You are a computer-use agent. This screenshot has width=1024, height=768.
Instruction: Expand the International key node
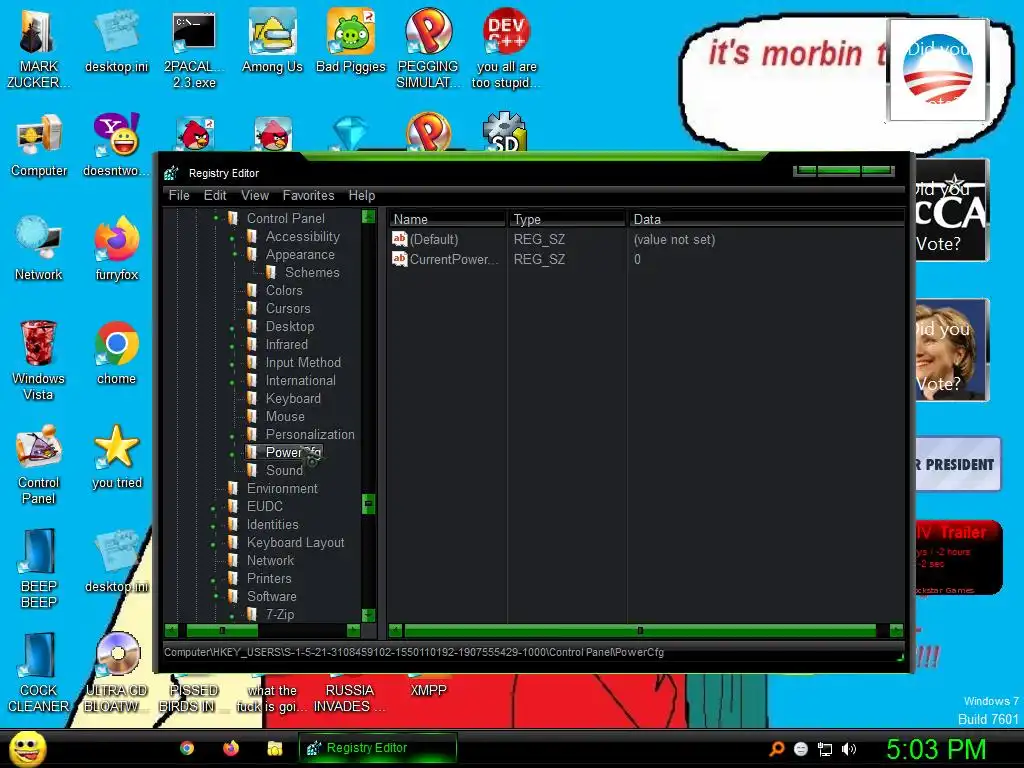(232, 381)
